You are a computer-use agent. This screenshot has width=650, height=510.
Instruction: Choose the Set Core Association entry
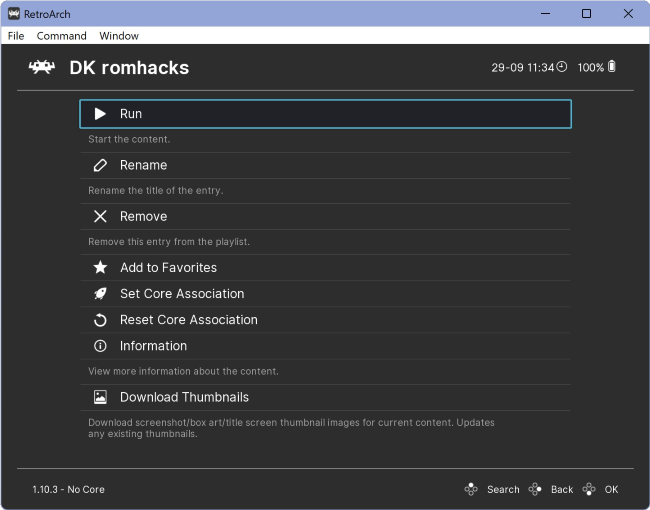(325, 294)
